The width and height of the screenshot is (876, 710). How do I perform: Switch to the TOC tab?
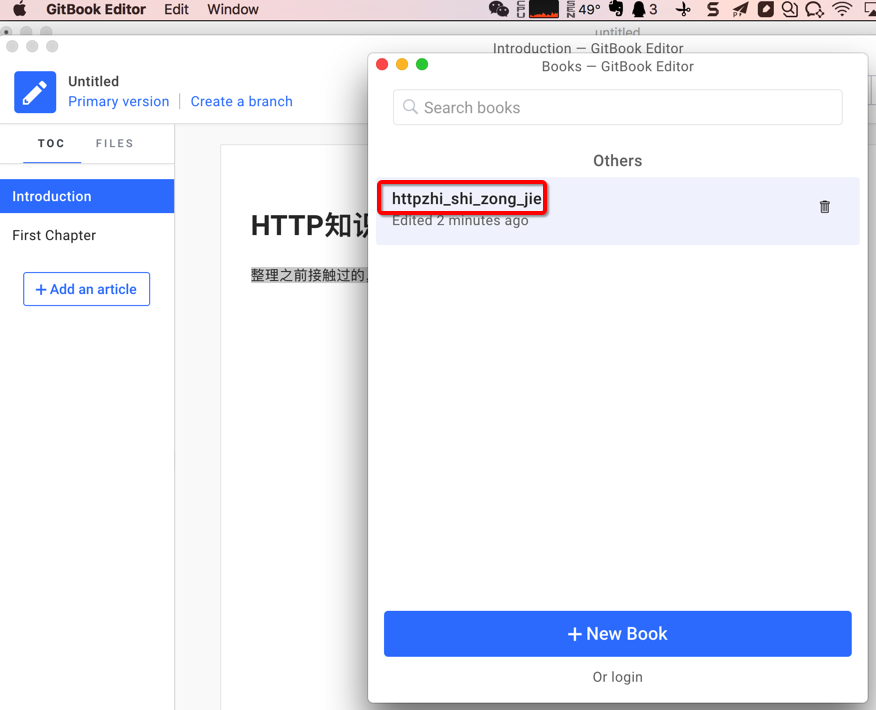(x=51, y=144)
